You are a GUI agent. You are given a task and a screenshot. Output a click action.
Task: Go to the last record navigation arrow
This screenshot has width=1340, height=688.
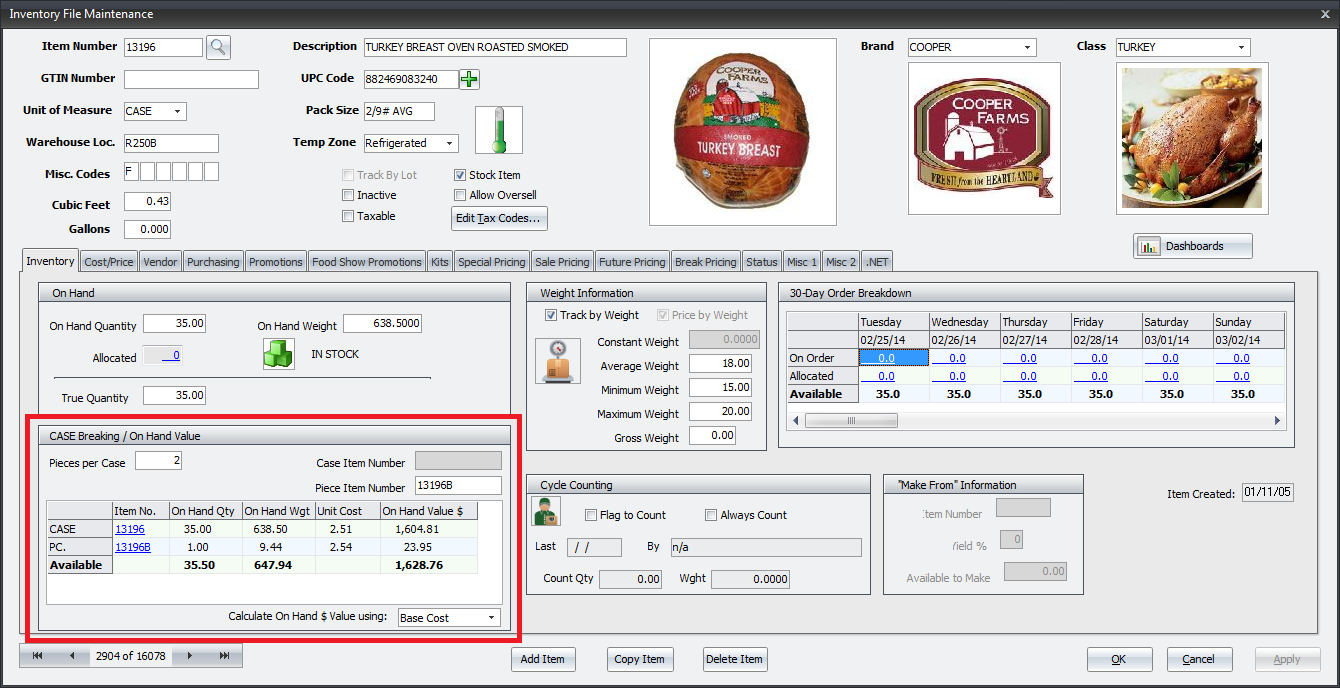[224, 656]
